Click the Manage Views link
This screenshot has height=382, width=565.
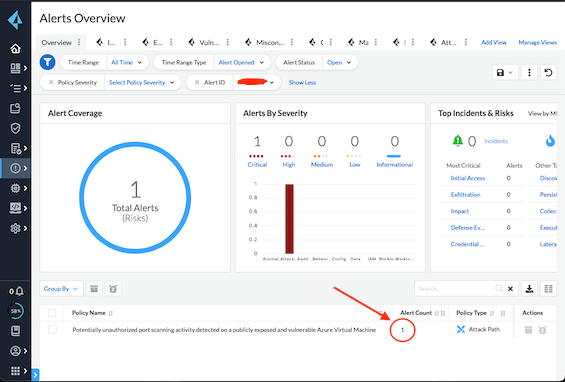[x=538, y=43]
